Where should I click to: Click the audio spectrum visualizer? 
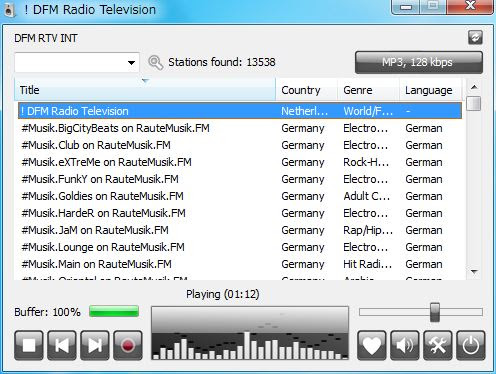(x=250, y=333)
